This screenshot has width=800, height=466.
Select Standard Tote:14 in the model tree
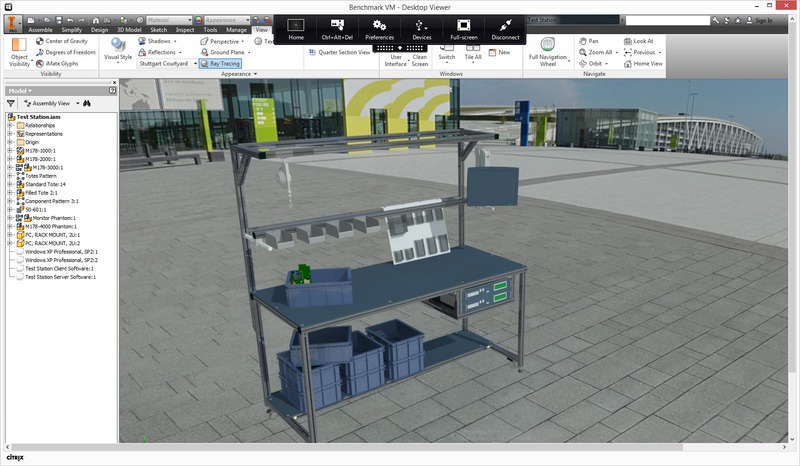(45, 184)
